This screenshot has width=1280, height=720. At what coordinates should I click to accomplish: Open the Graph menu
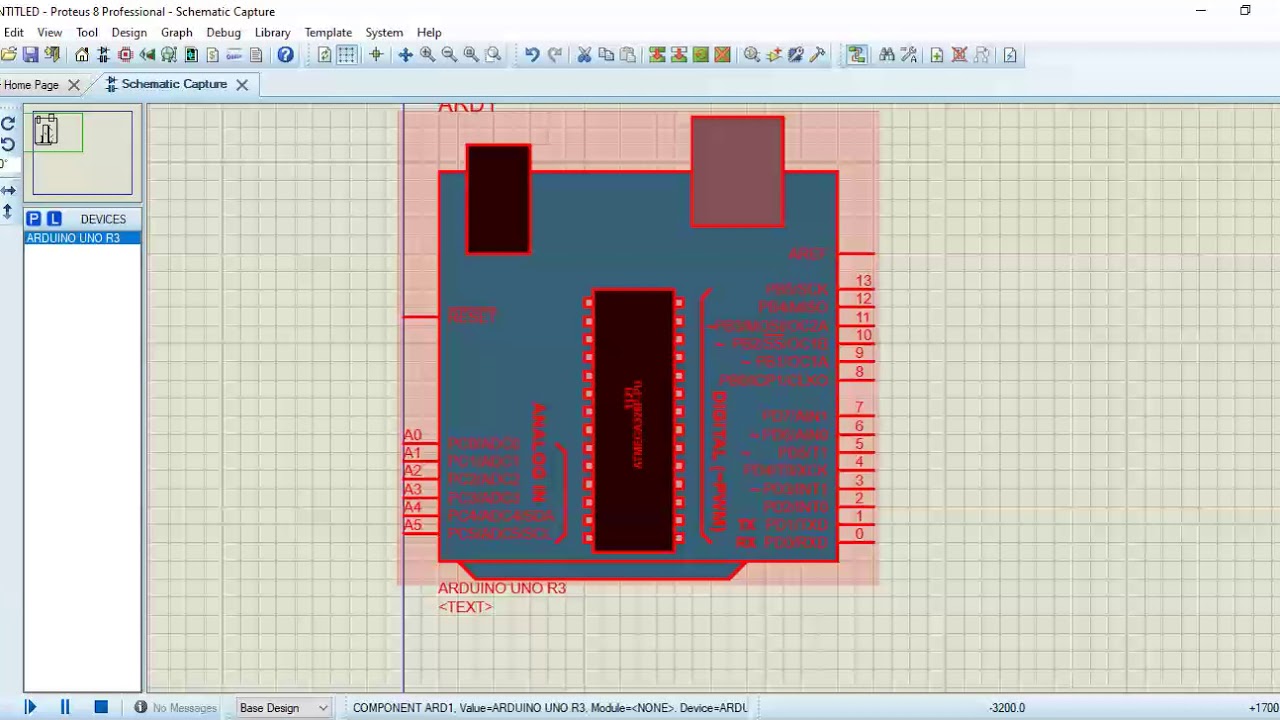[x=176, y=32]
